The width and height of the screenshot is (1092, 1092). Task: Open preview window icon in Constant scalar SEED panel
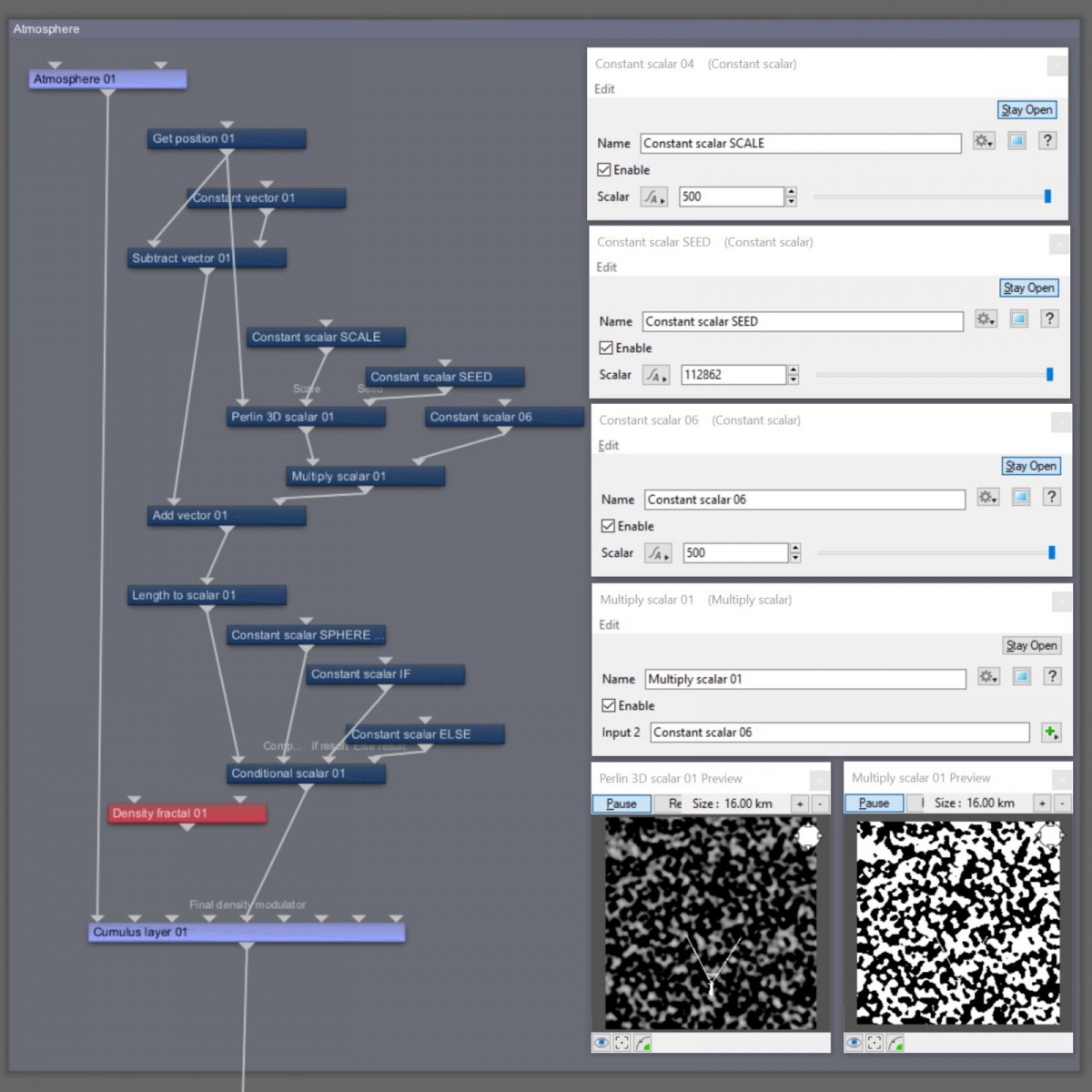1018,319
